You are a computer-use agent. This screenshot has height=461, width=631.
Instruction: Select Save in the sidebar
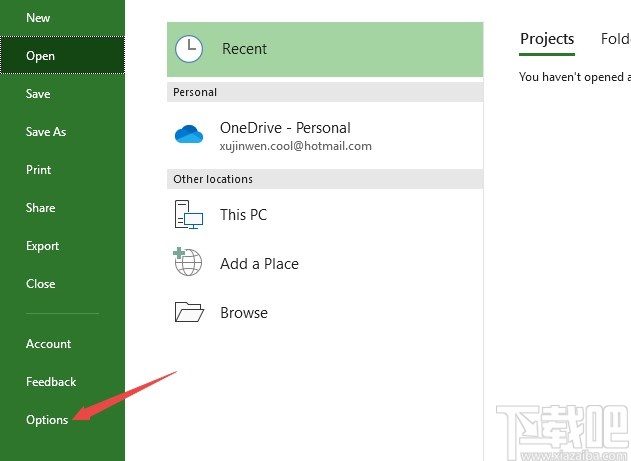(x=38, y=94)
